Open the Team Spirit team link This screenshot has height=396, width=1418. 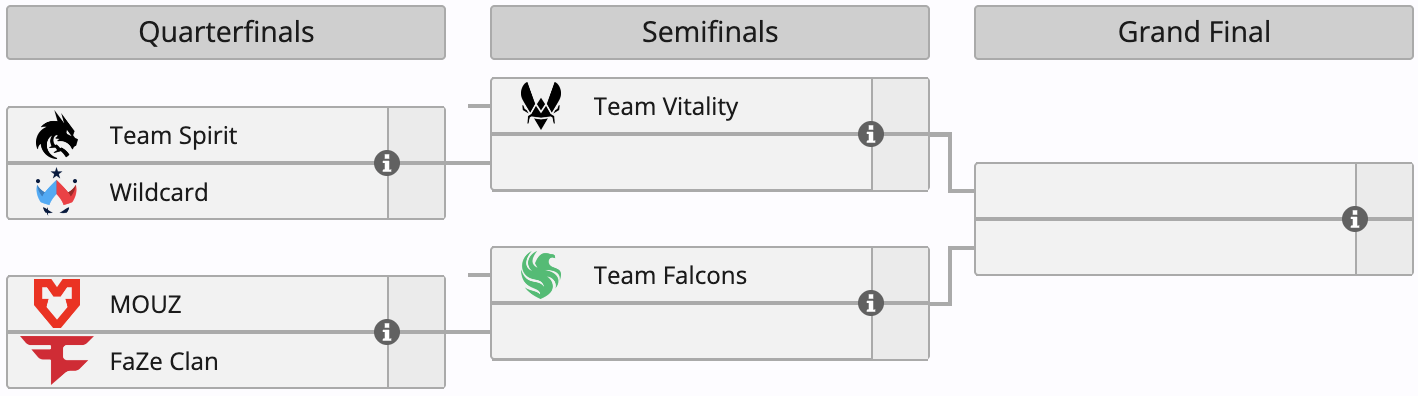click(174, 135)
